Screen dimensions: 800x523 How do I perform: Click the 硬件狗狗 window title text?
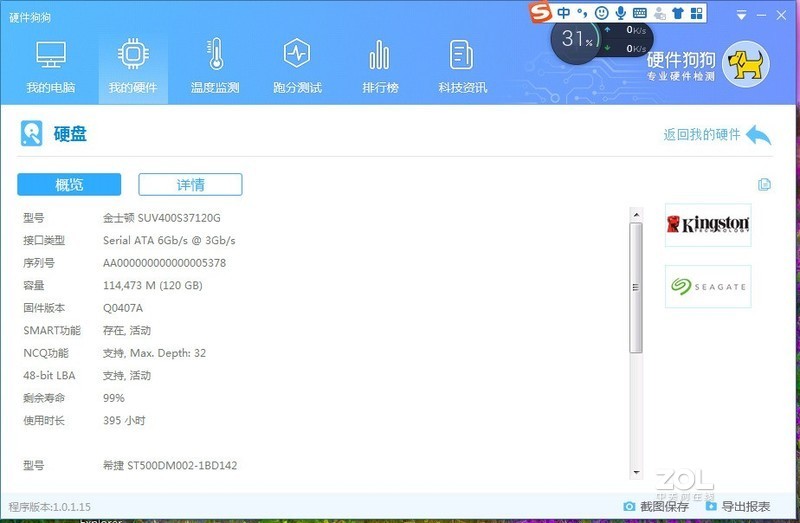30,17
